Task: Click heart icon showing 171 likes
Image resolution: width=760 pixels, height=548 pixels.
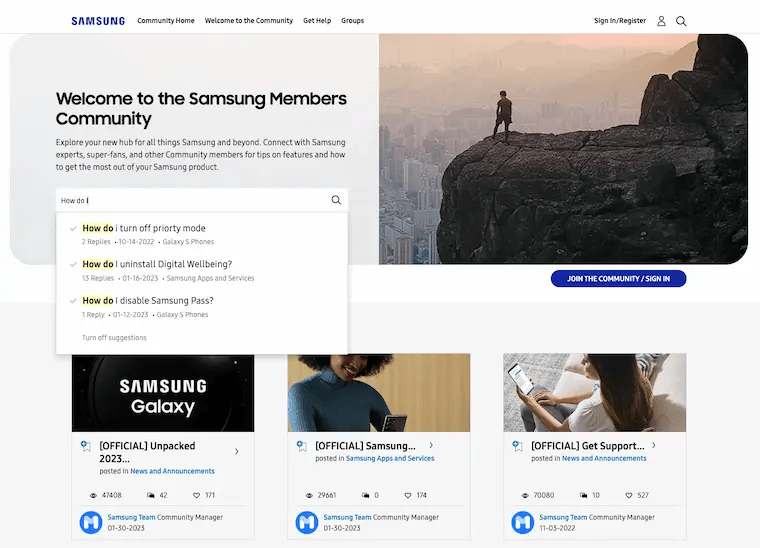Action: coord(196,495)
